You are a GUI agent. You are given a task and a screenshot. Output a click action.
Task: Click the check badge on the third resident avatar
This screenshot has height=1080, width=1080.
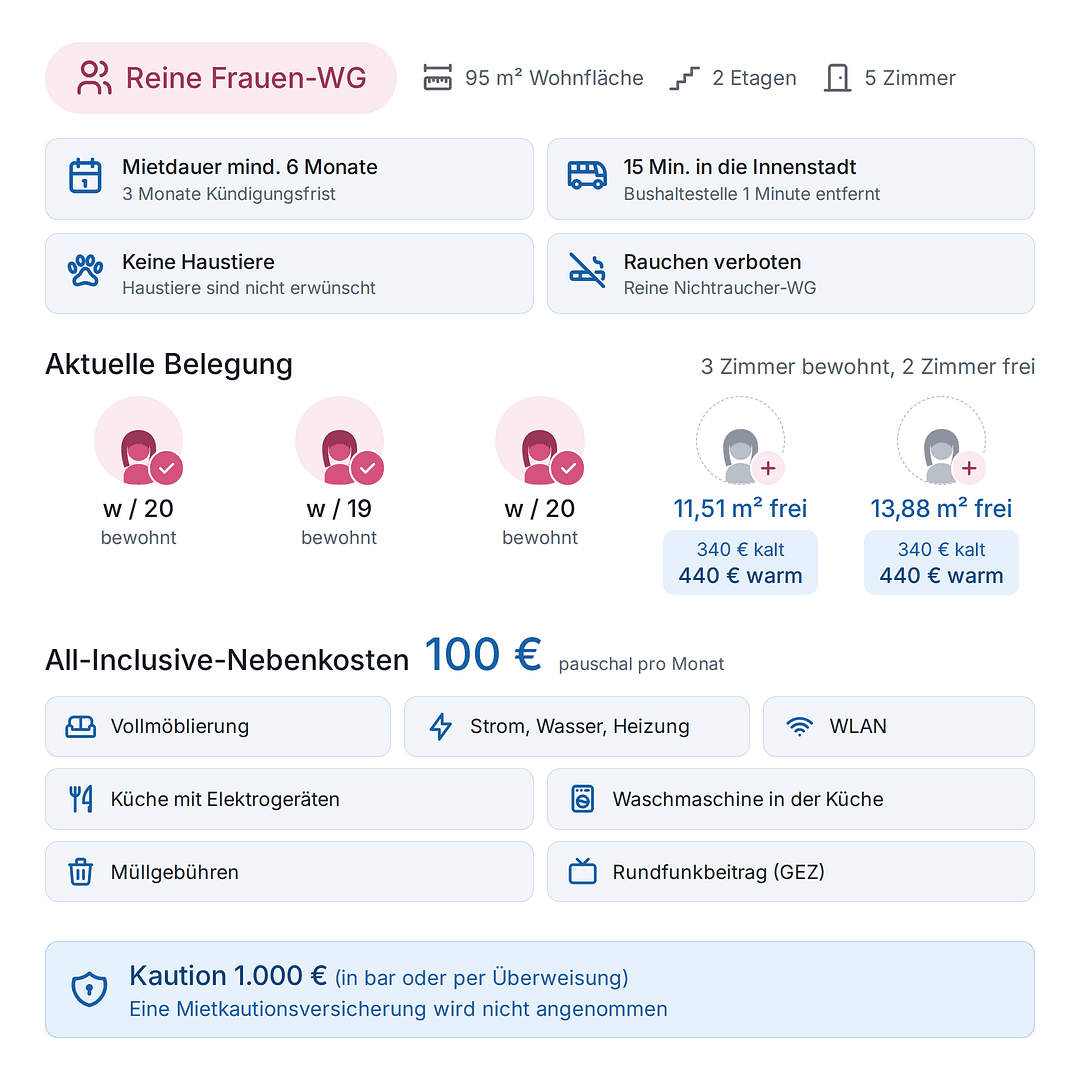(568, 468)
